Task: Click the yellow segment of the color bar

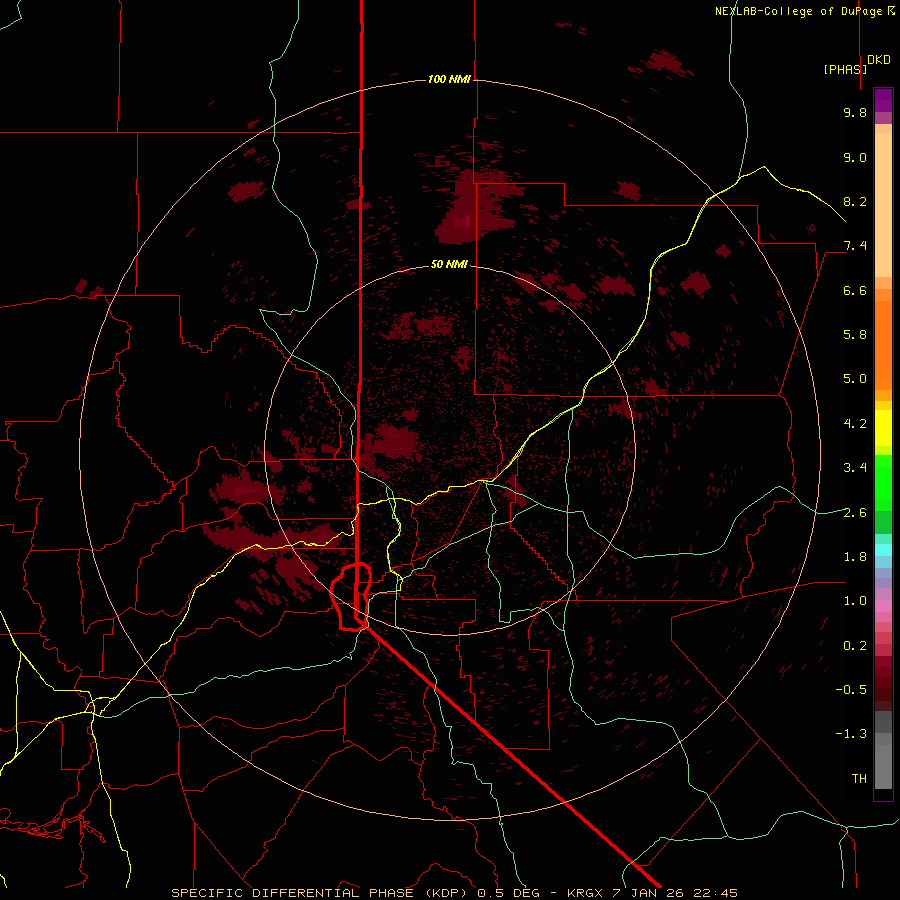Action: point(883,428)
